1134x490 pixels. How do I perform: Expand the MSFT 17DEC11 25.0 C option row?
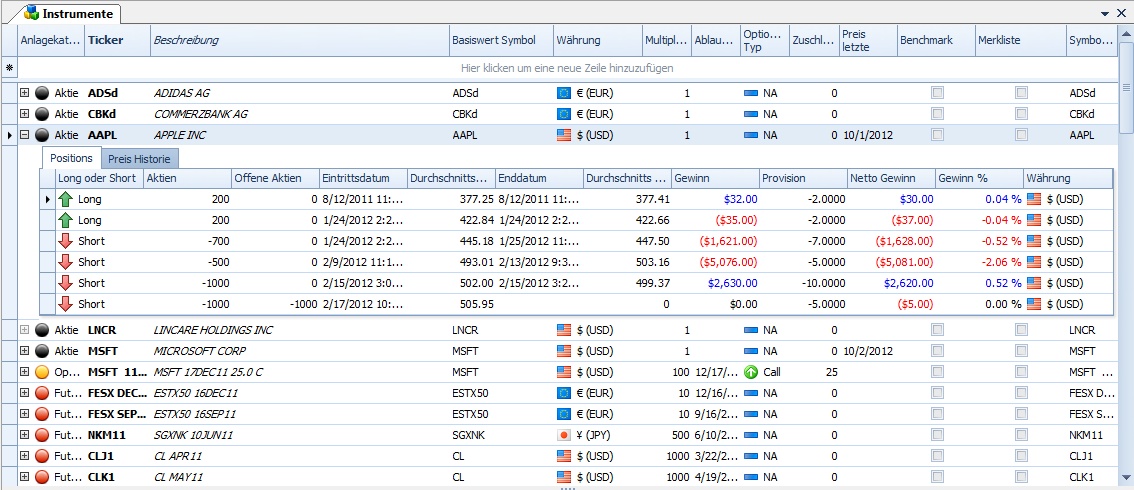(25, 372)
